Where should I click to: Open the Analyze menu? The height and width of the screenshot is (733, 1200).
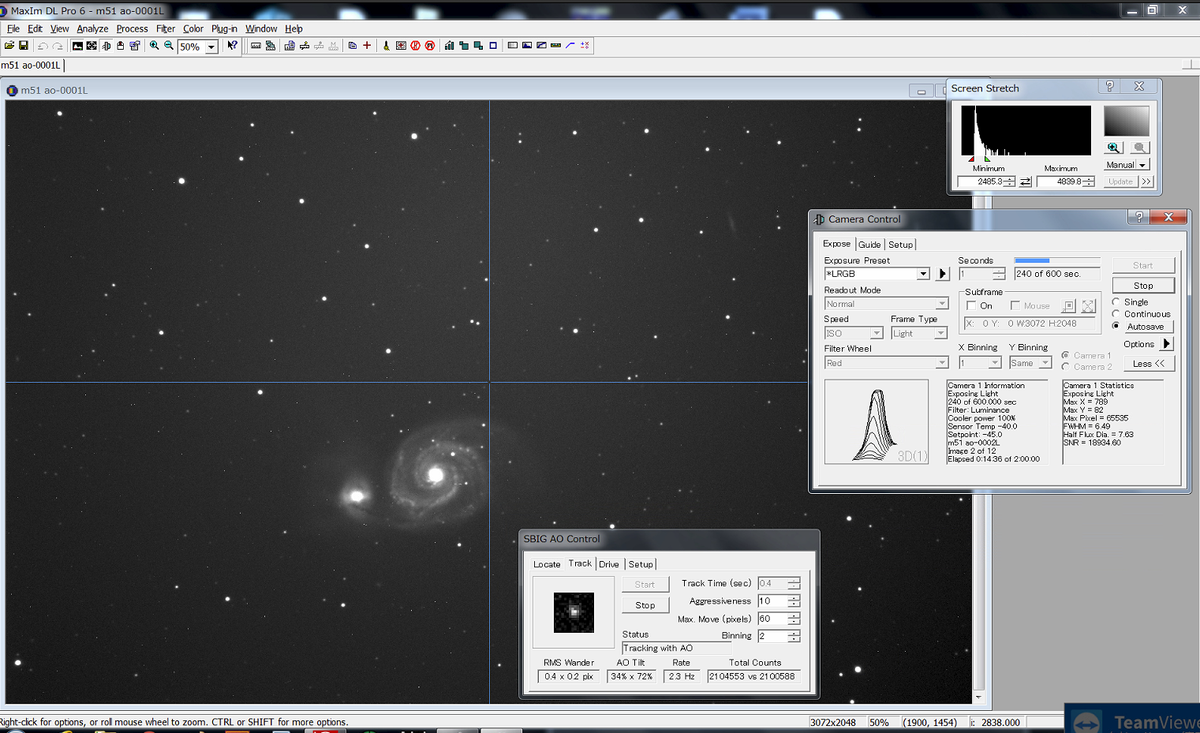point(92,29)
